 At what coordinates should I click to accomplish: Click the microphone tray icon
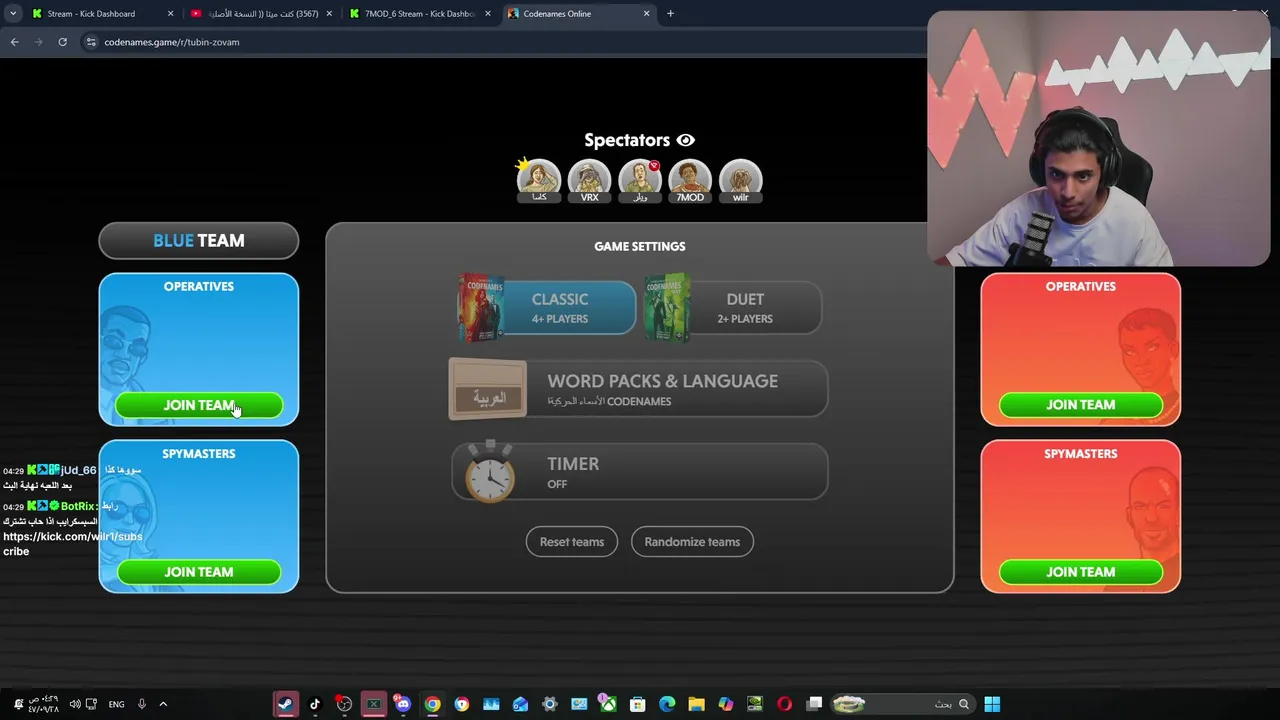[142, 704]
